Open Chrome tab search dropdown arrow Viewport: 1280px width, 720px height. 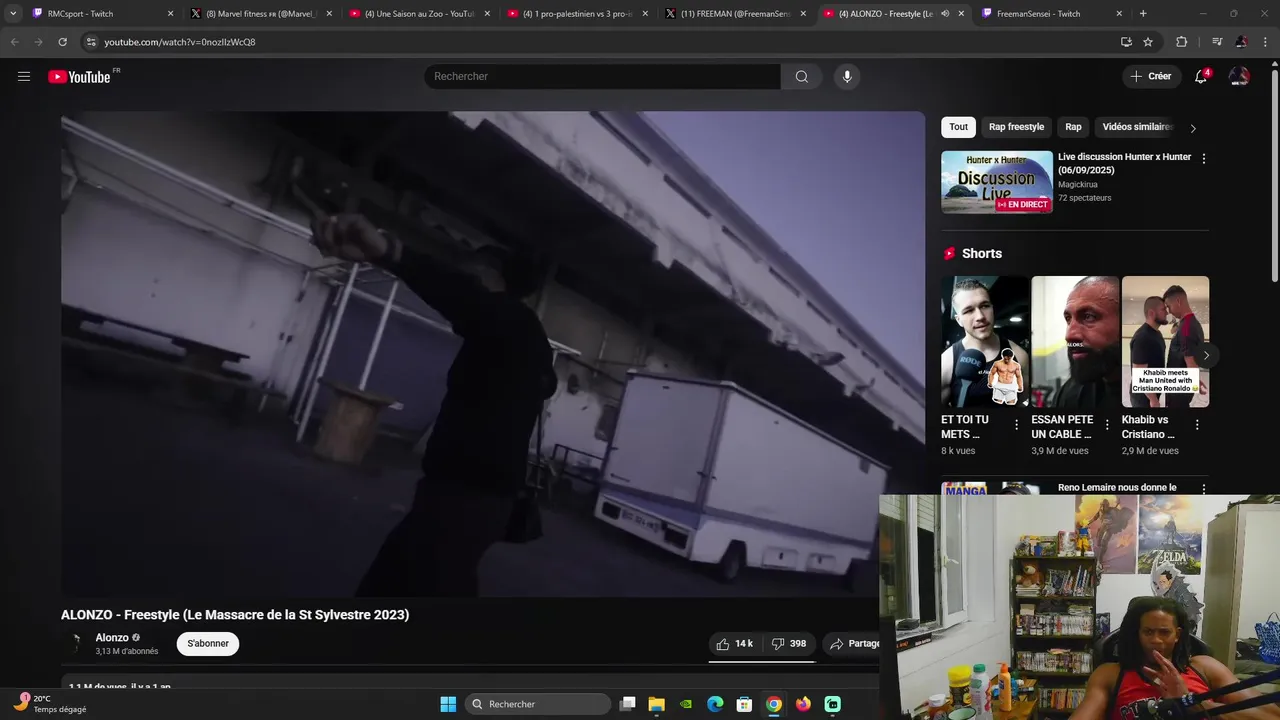13,14
